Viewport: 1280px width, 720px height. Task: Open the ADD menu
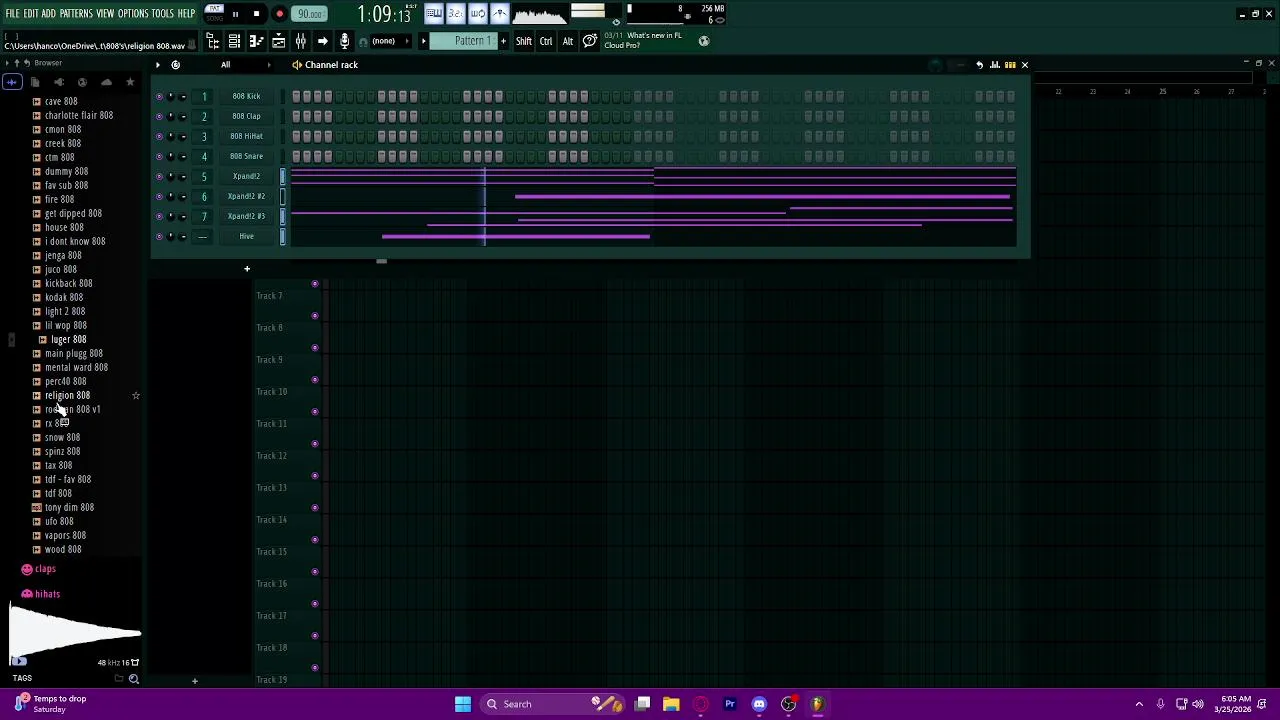48,13
